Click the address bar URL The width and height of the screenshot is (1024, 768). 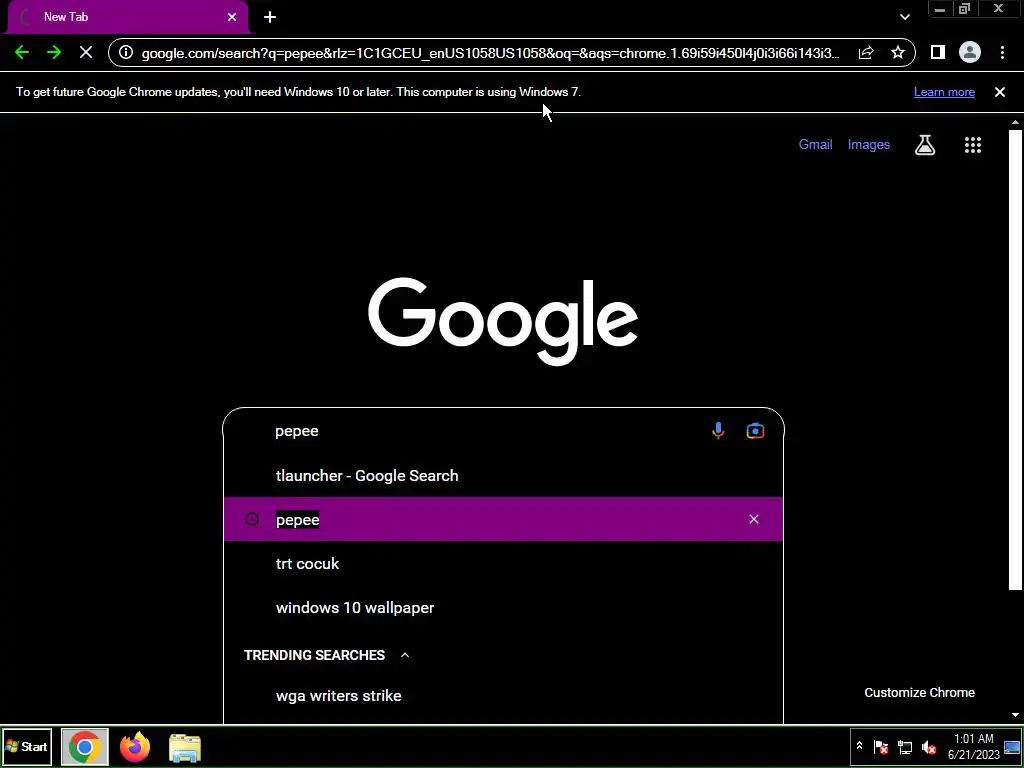(x=490, y=53)
